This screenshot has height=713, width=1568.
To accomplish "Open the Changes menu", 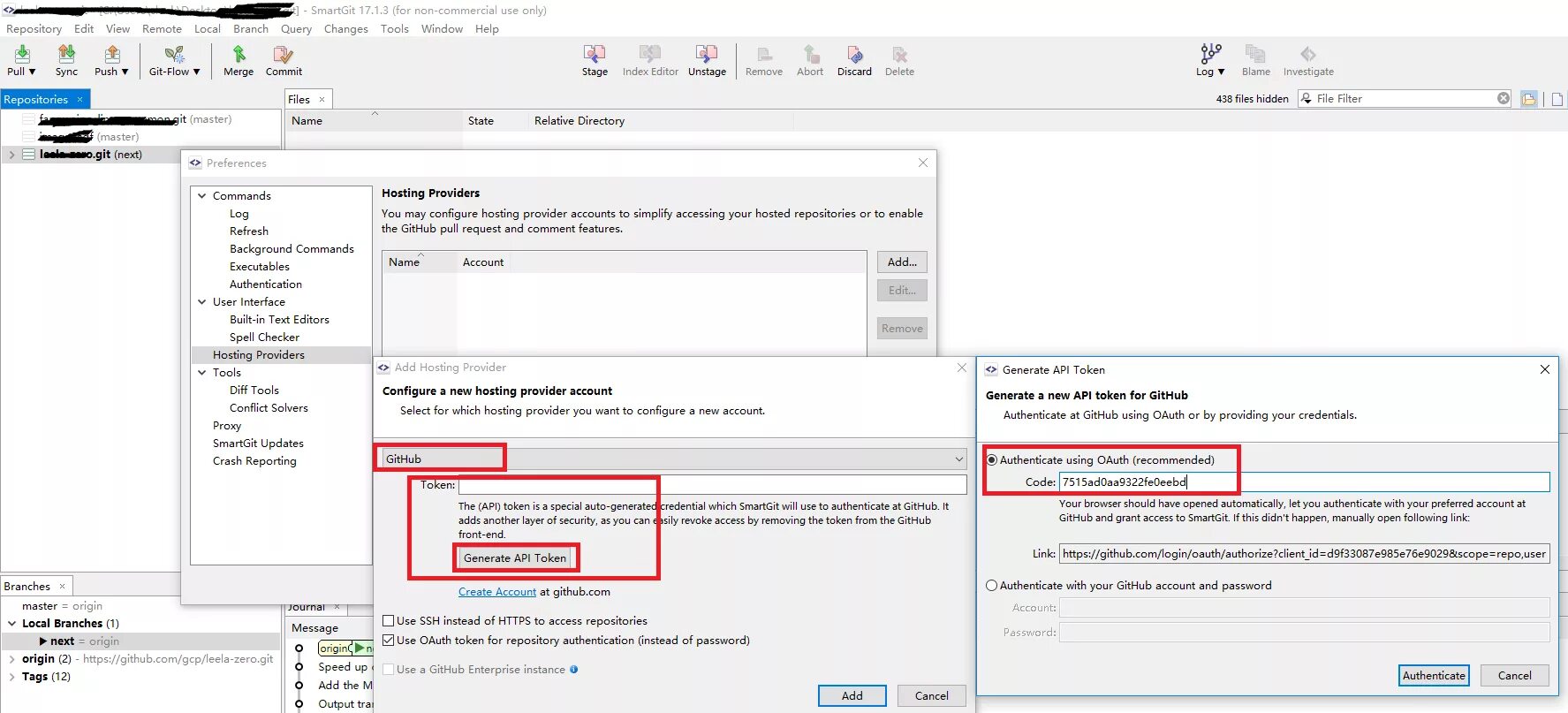I will point(345,28).
